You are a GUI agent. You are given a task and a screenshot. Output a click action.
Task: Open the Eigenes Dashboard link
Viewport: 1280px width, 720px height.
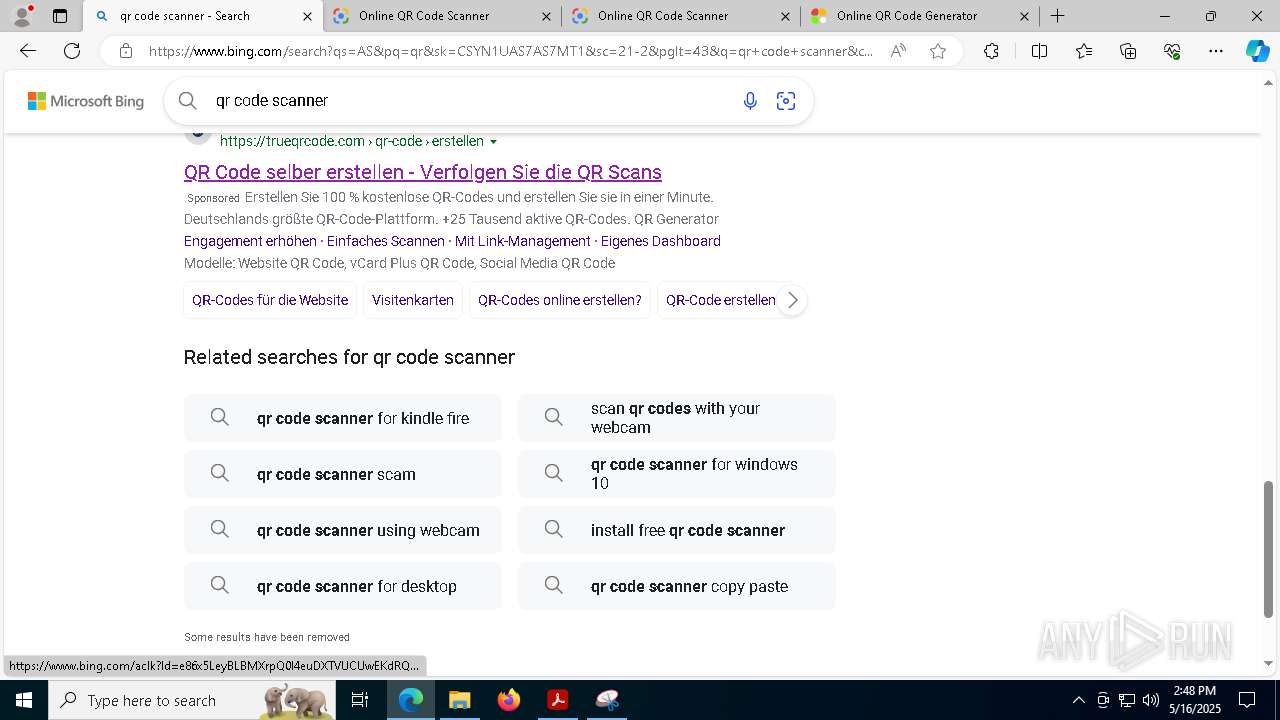tap(661, 241)
